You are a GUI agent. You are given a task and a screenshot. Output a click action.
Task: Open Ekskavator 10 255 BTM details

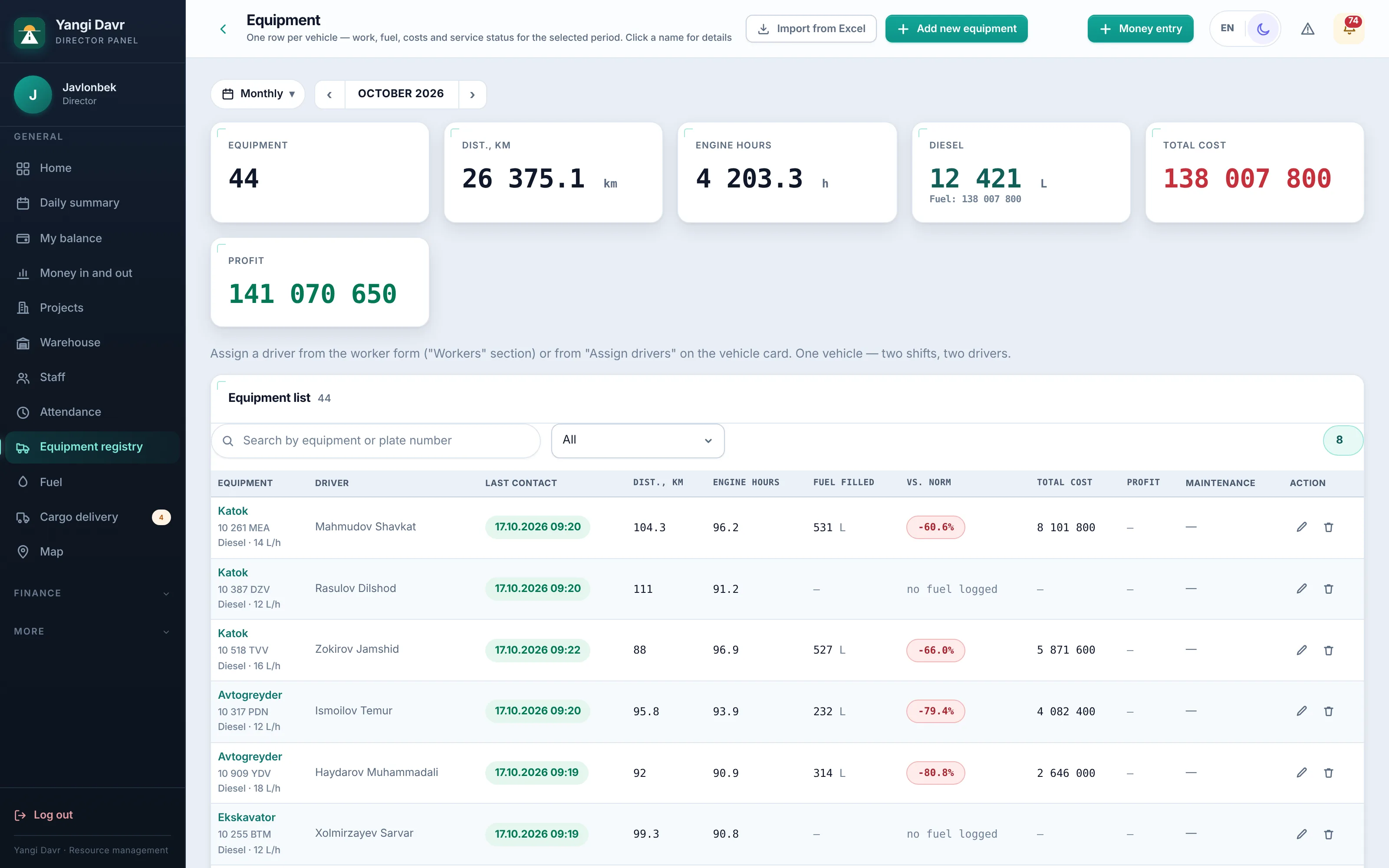(x=246, y=817)
